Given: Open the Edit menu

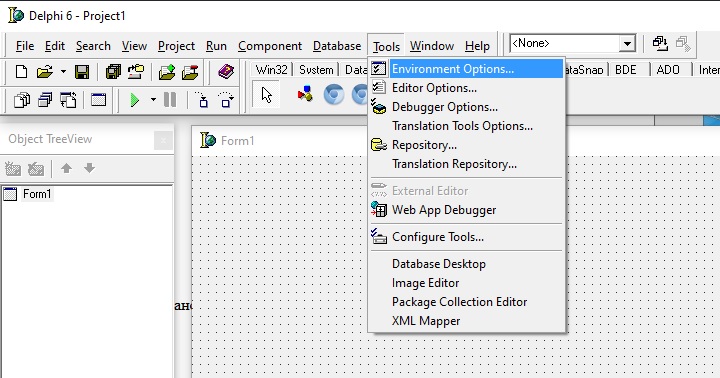Looking at the screenshot, I should tap(55, 46).
